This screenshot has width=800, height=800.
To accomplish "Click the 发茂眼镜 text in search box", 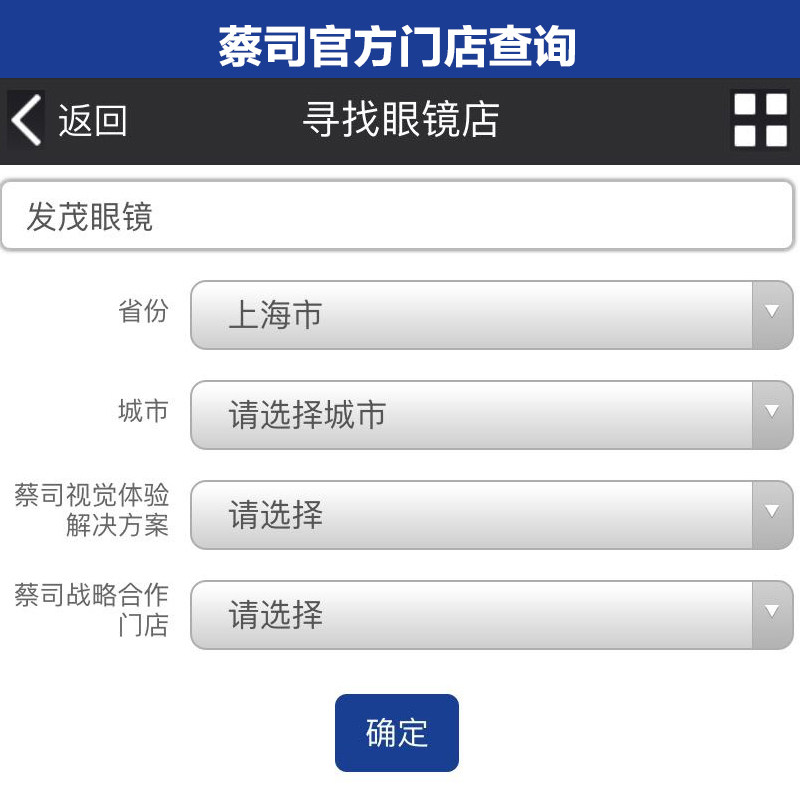I will click(90, 216).
